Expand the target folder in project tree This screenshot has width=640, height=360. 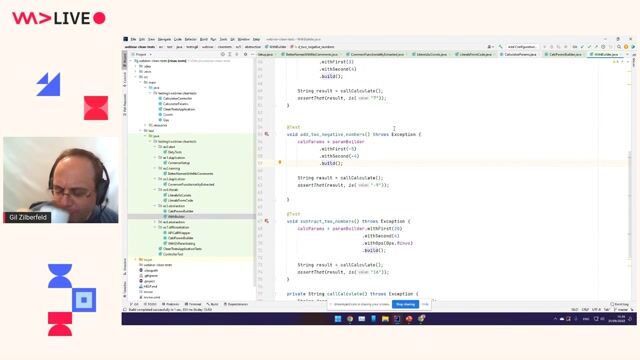[x=136, y=260]
